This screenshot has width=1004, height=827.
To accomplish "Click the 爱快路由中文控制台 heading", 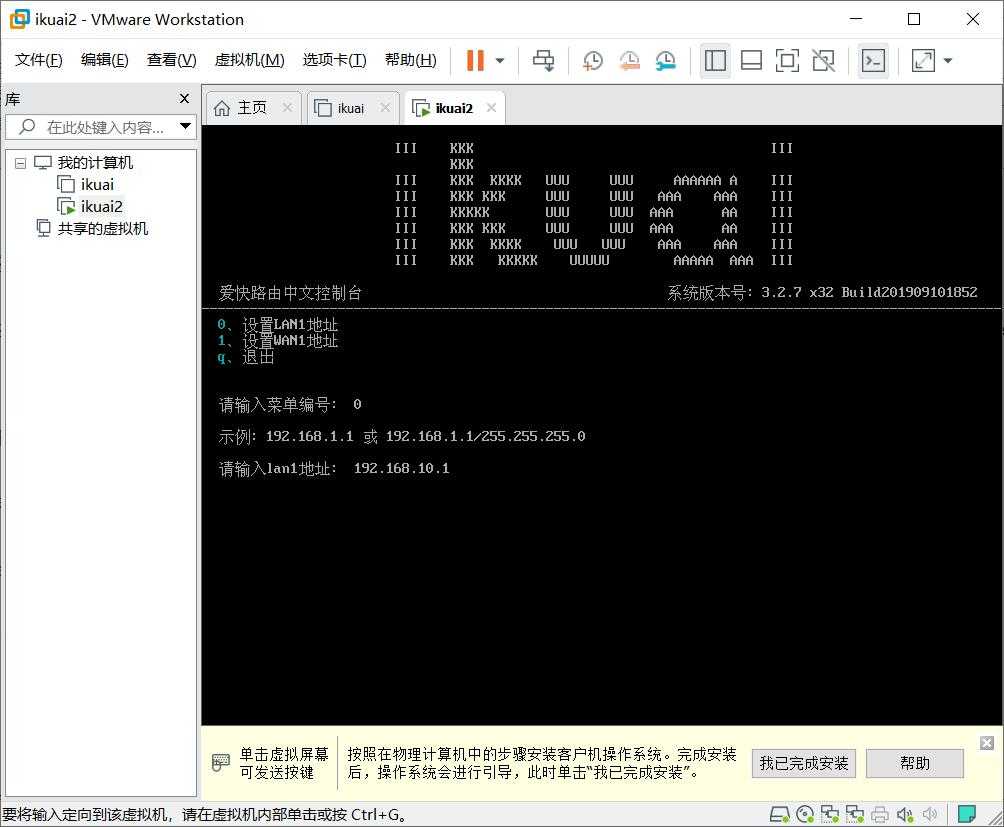I will point(290,293).
